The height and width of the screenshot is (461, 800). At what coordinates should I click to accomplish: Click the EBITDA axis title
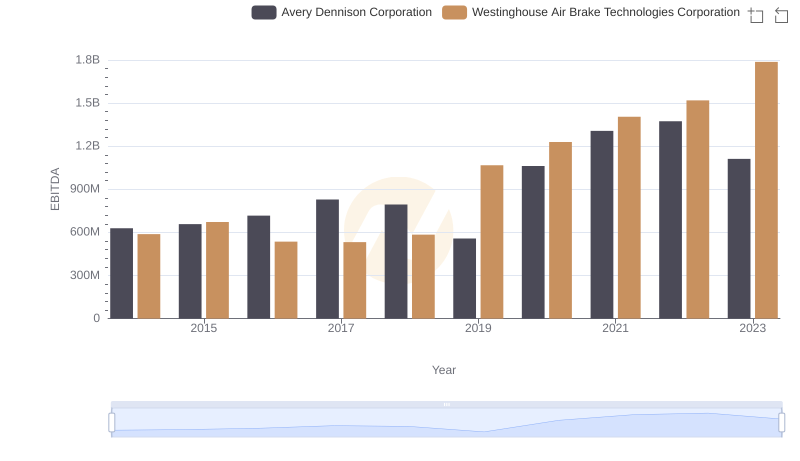click(55, 189)
